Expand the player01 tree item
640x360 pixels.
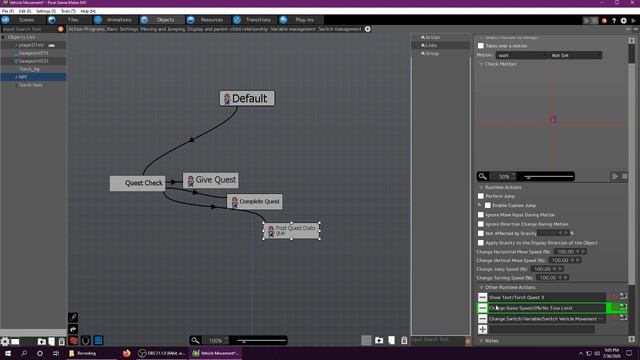(16, 45)
